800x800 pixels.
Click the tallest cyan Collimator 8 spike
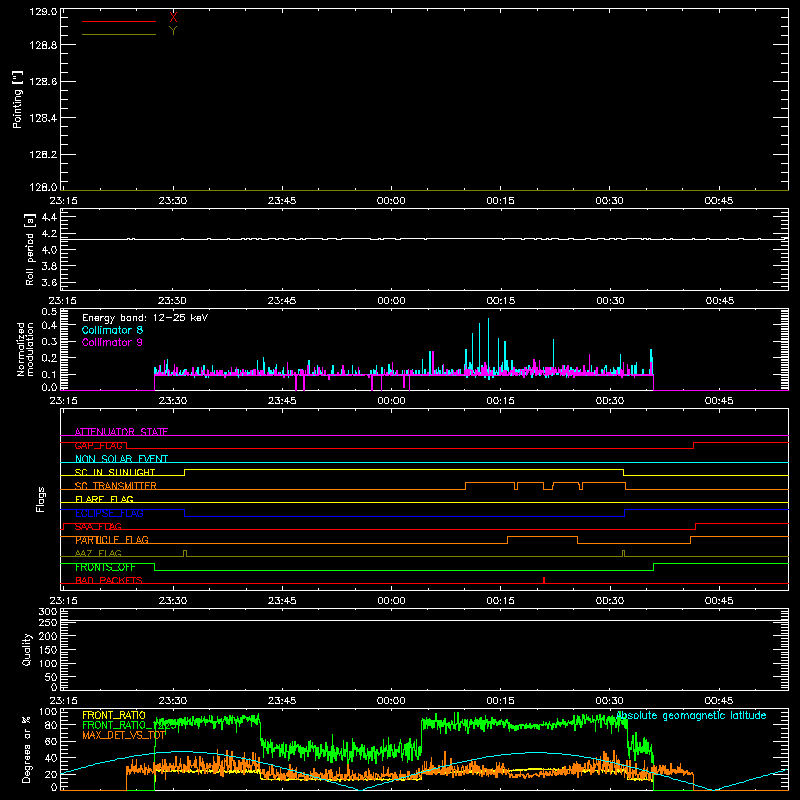(488, 347)
